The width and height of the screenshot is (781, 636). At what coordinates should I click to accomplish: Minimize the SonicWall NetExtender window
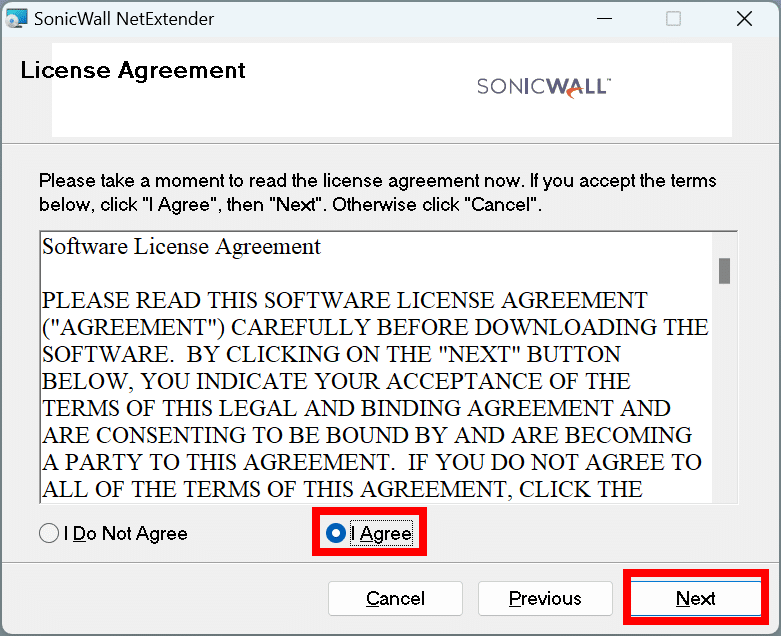click(x=604, y=19)
